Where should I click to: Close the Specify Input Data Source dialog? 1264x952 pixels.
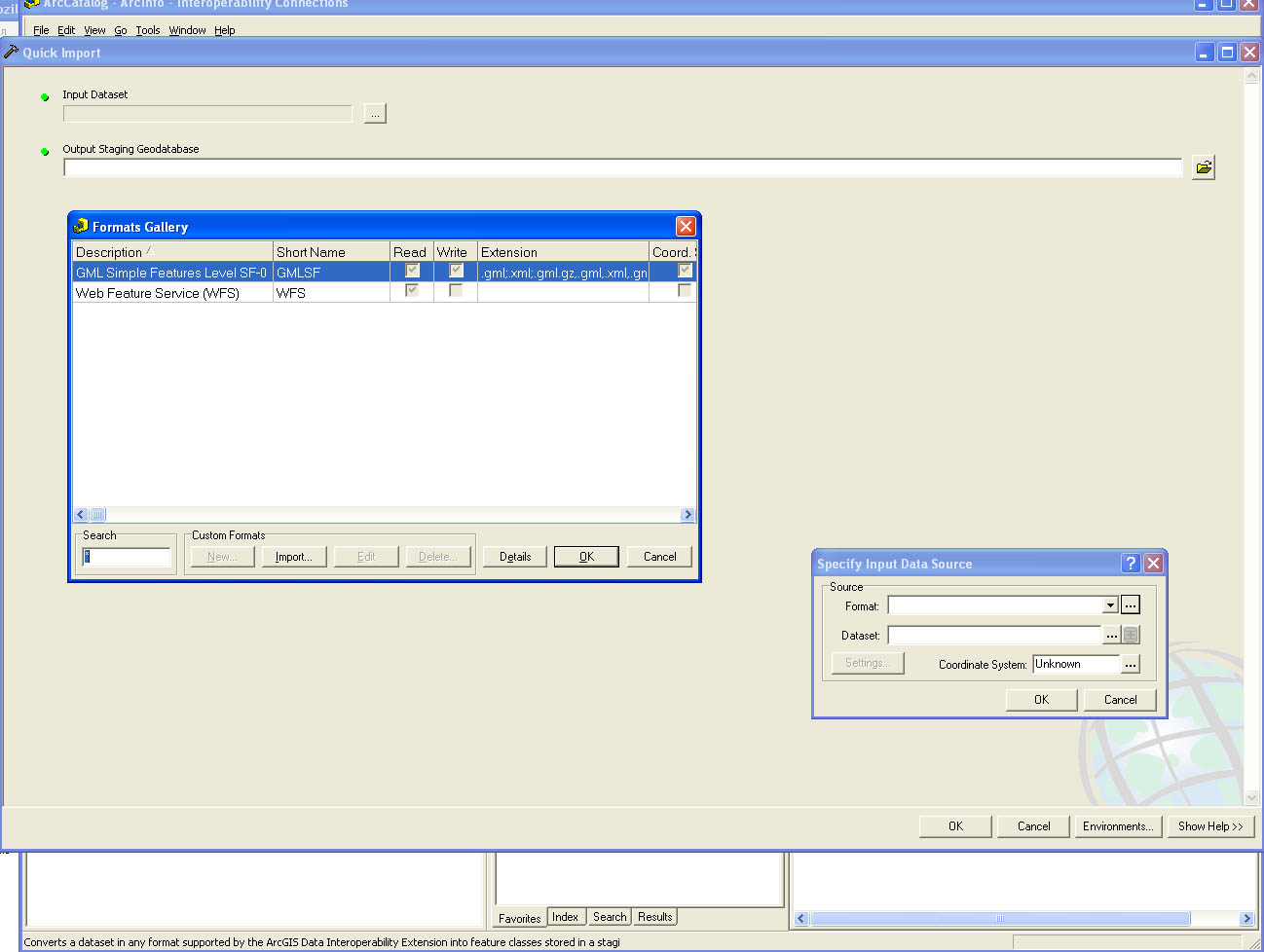(1153, 564)
